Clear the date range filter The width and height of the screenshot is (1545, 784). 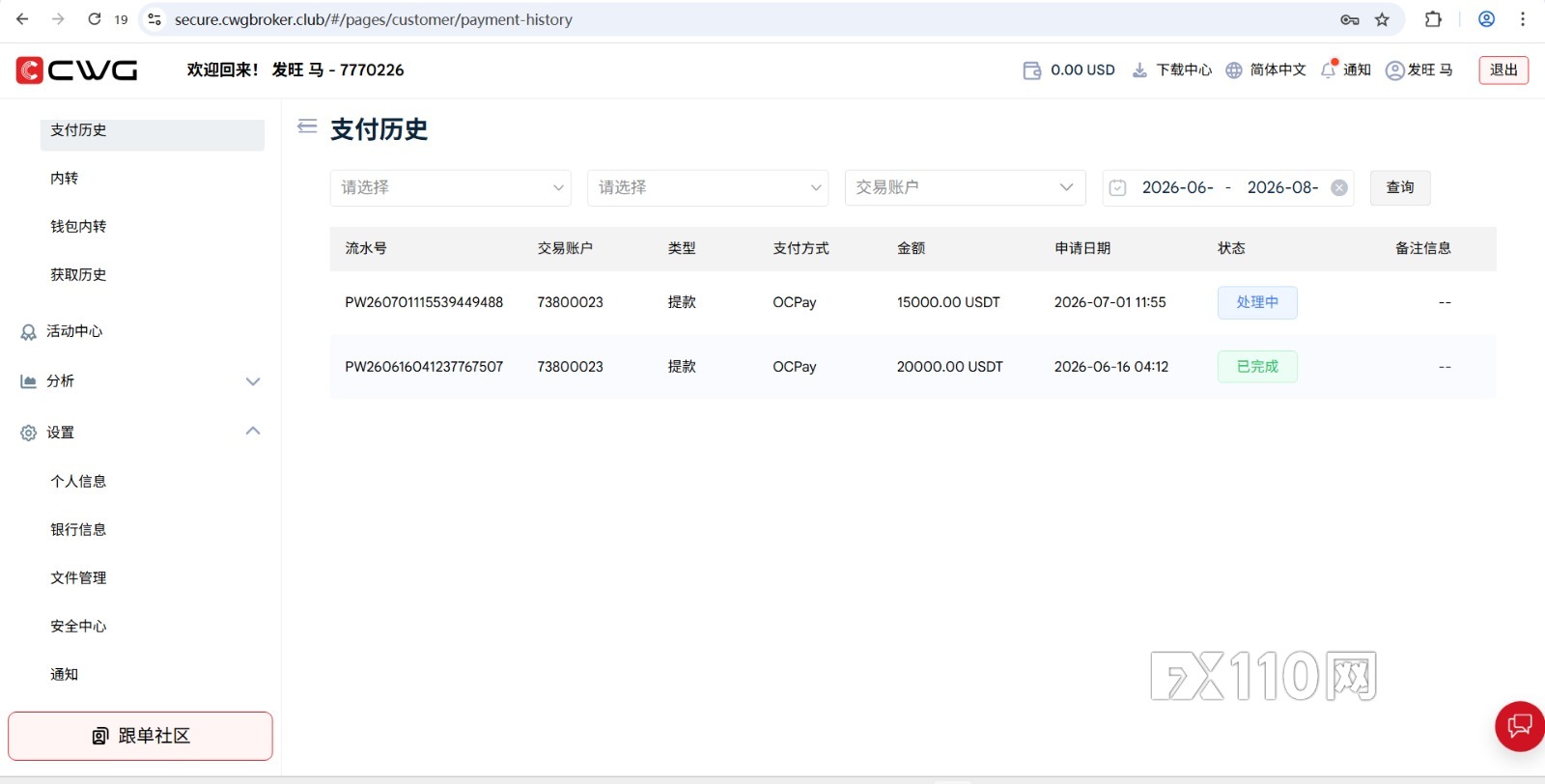[1339, 188]
